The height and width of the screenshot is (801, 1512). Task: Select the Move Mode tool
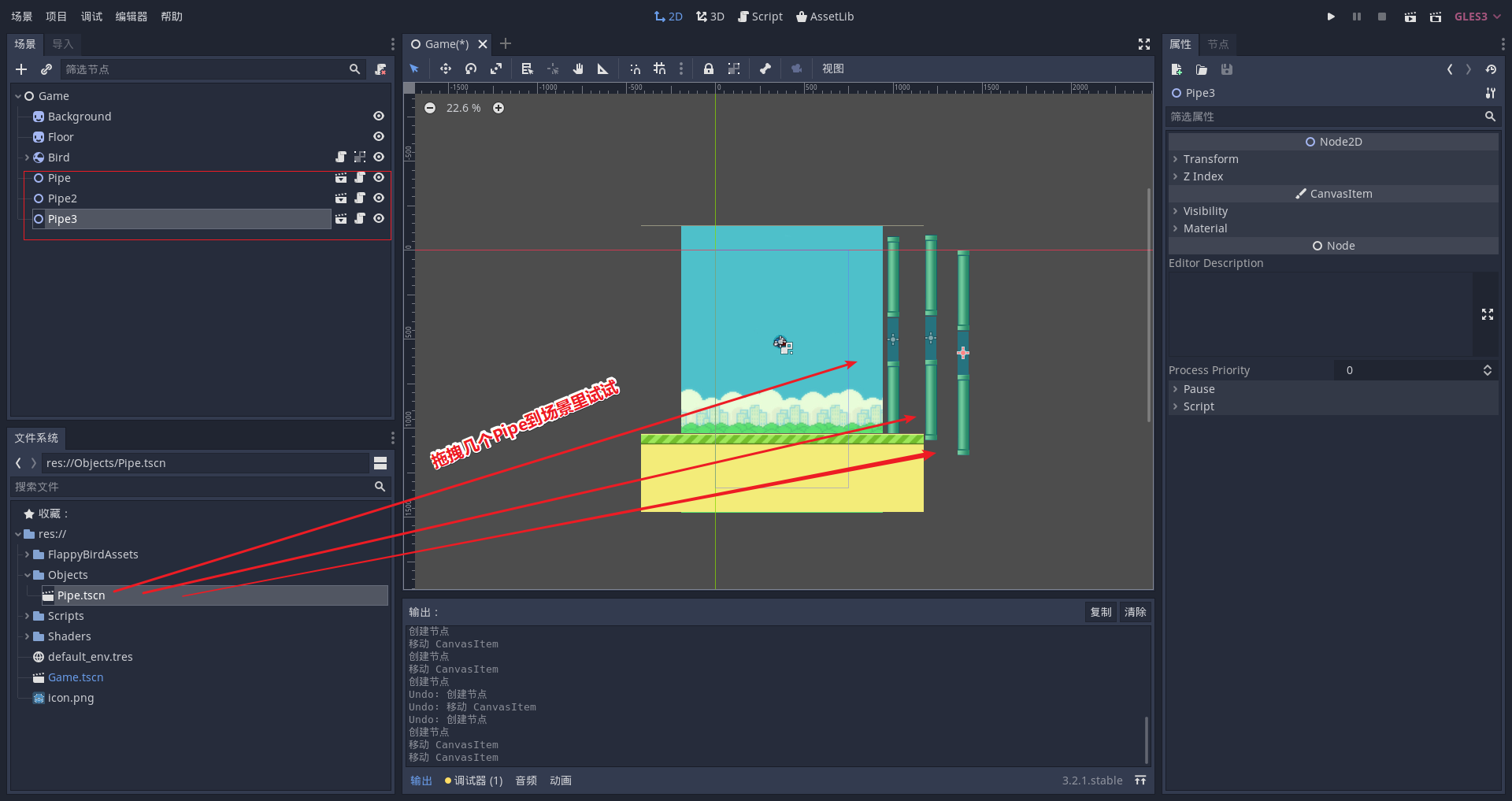click(446, 69)
